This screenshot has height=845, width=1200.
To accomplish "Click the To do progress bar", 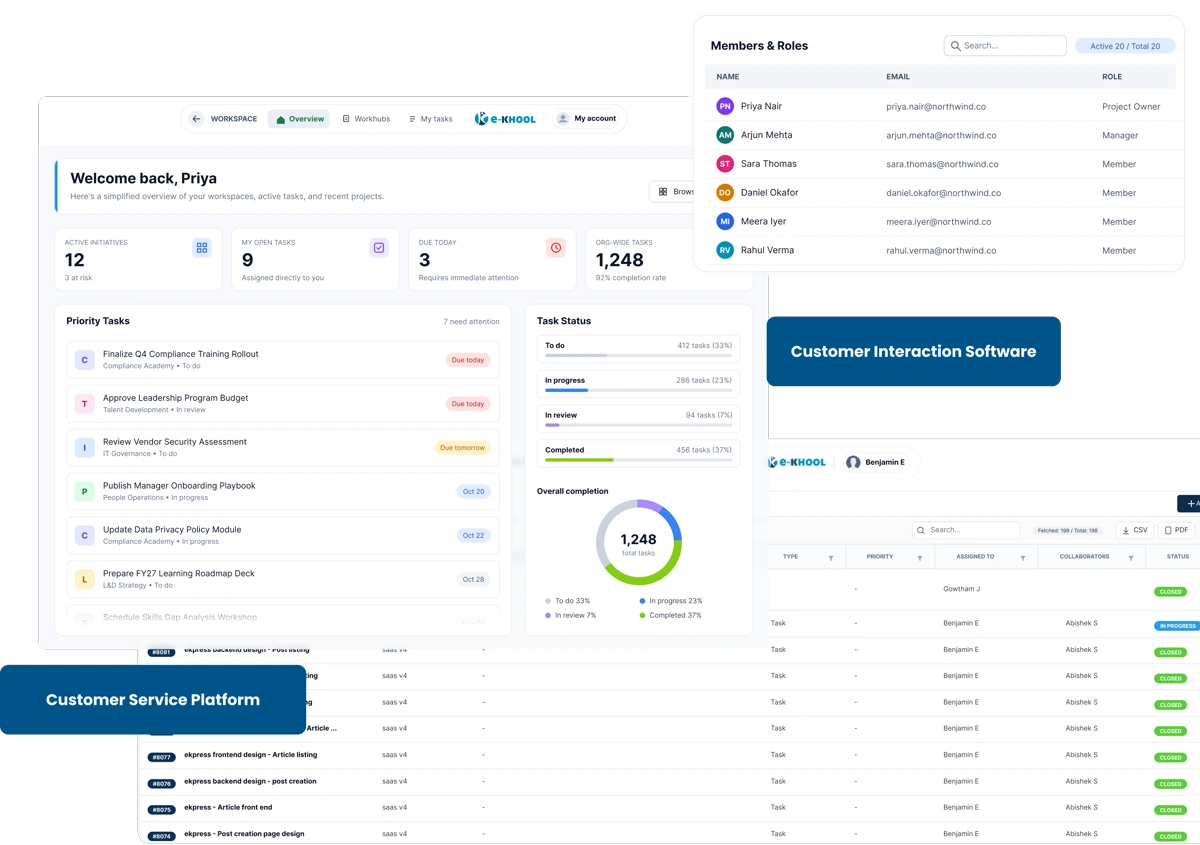I will point(638,355).
